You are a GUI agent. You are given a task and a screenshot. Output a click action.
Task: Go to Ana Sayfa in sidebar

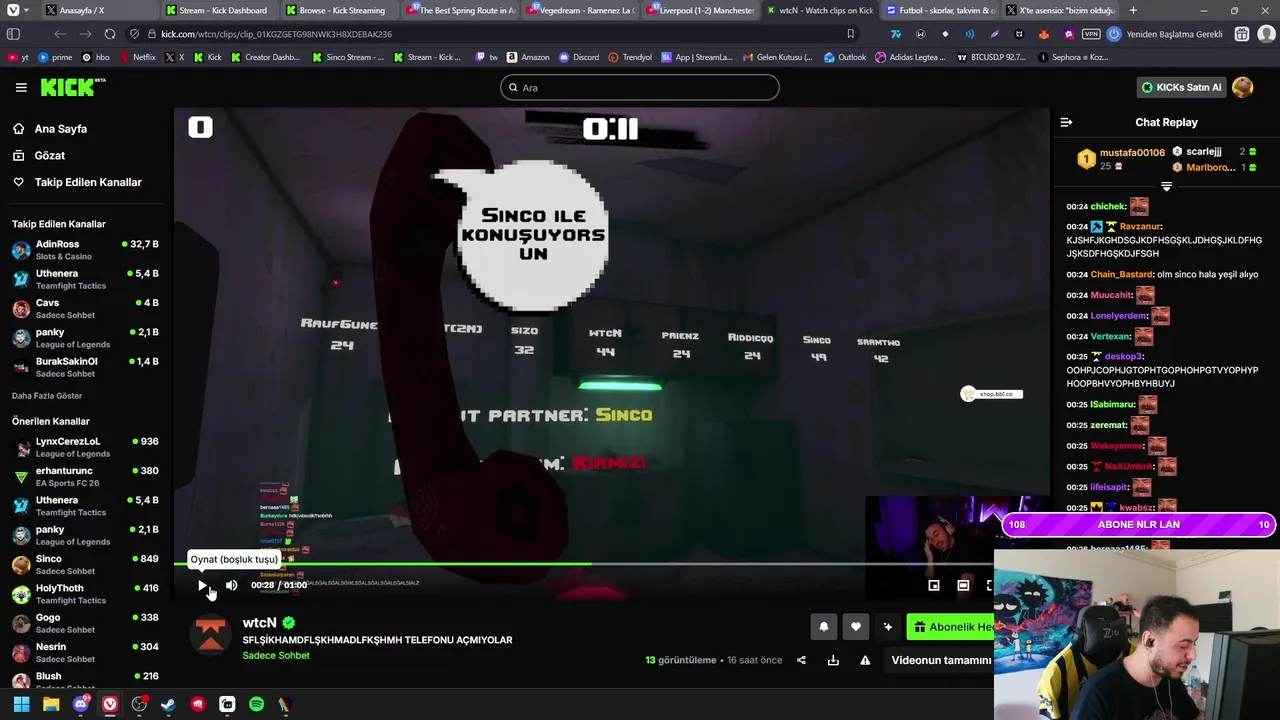tap(61, 129)
